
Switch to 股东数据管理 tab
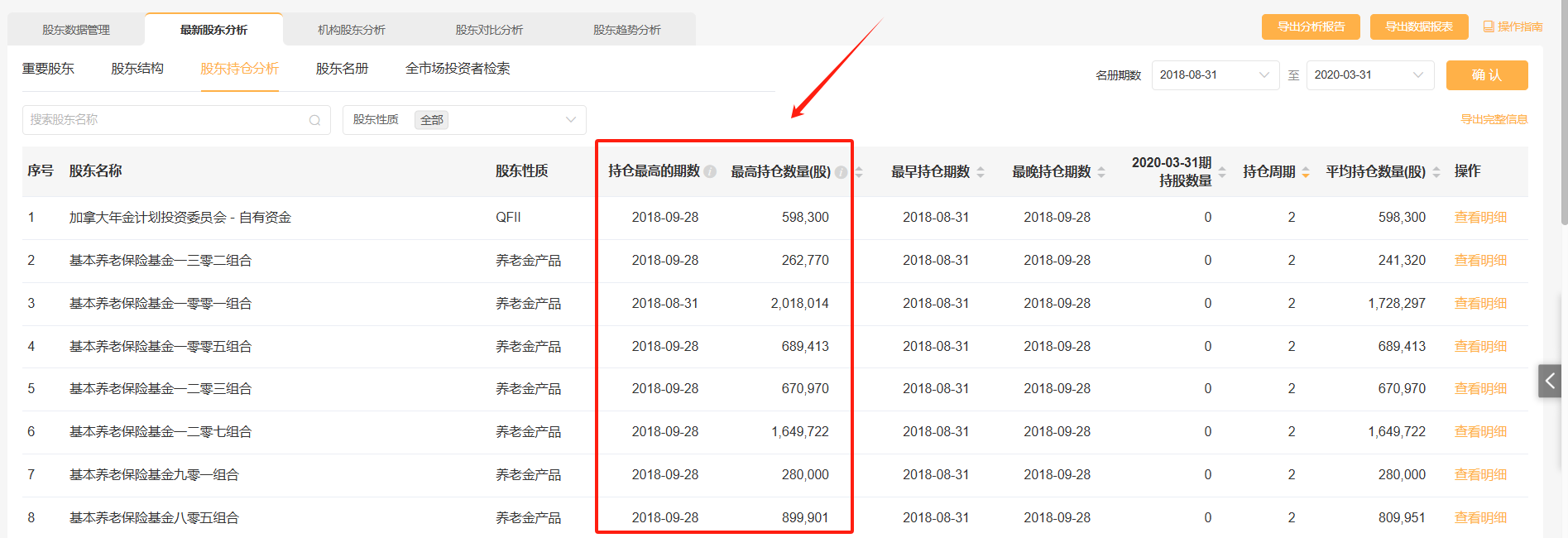pyautogui.click(x=76, y=30)
